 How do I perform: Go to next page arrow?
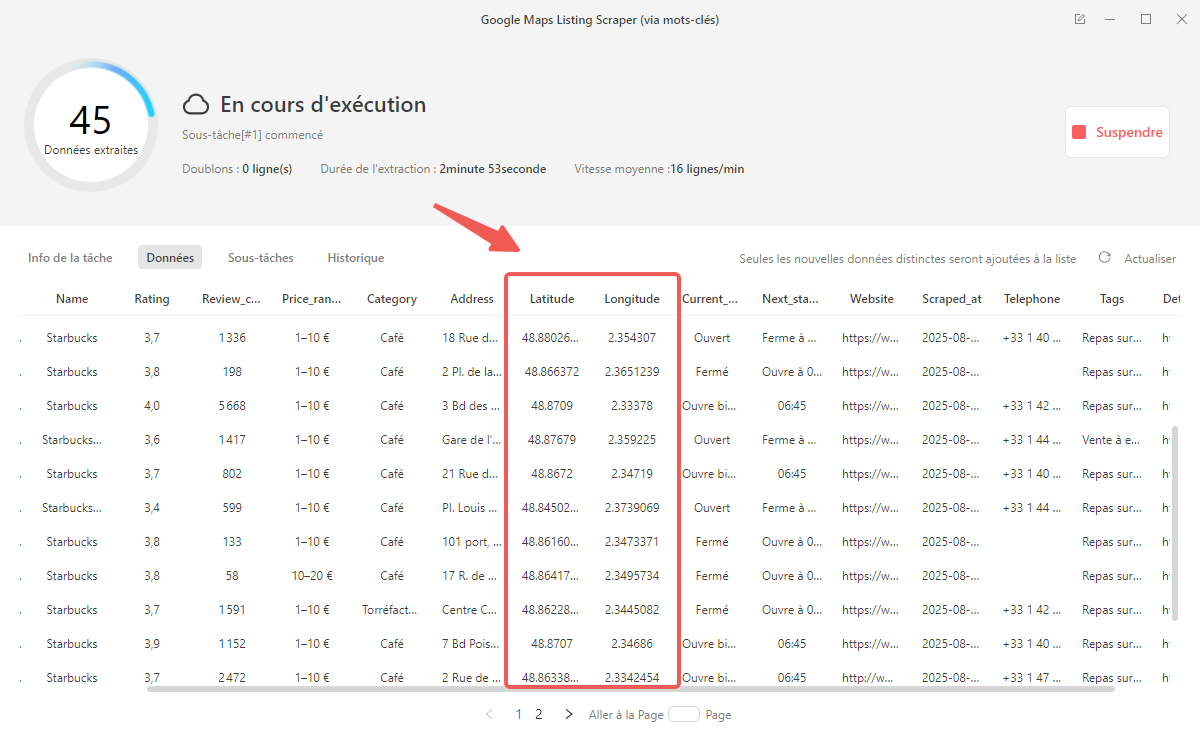[569, 715]
